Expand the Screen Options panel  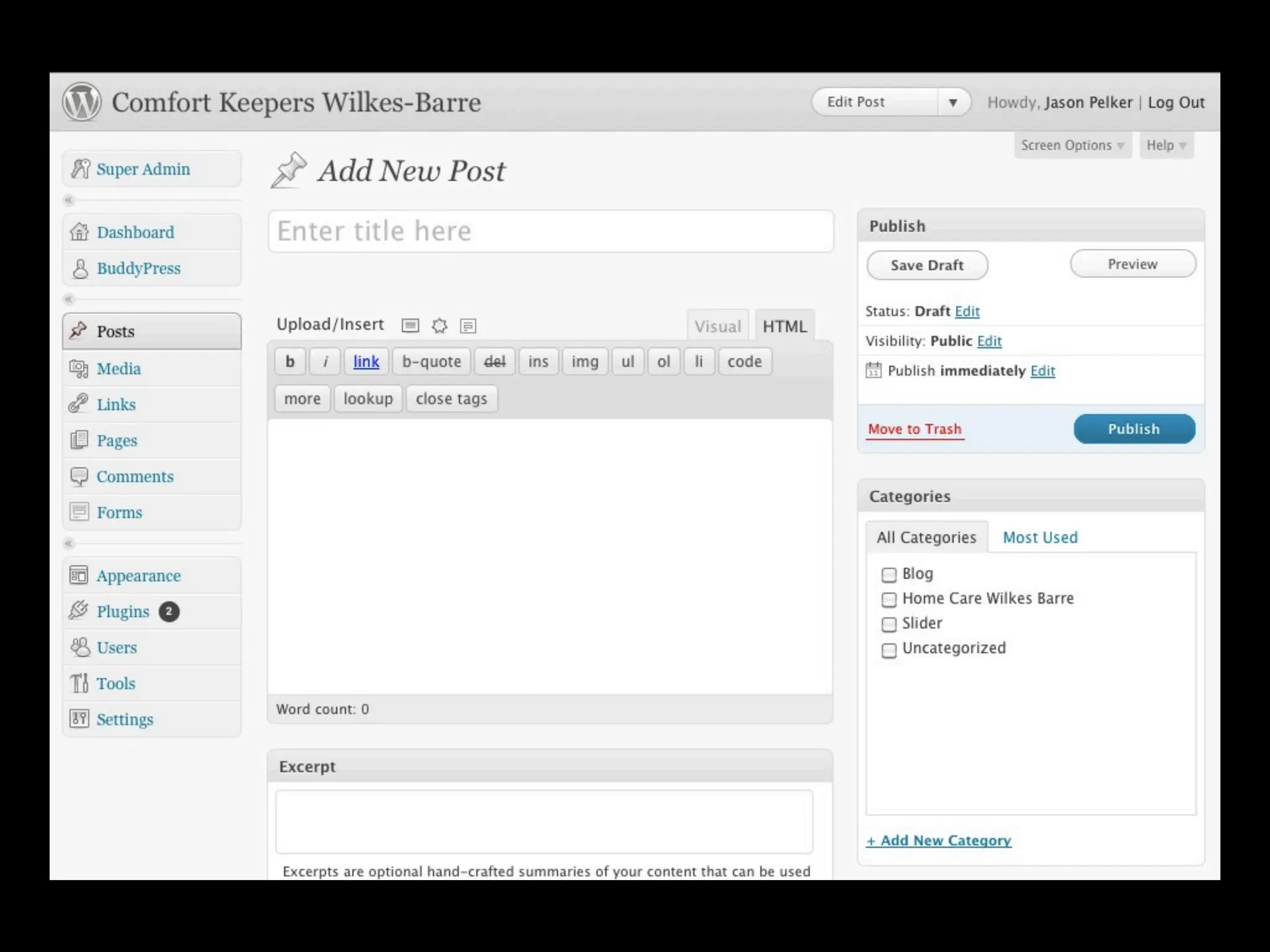1072,145
